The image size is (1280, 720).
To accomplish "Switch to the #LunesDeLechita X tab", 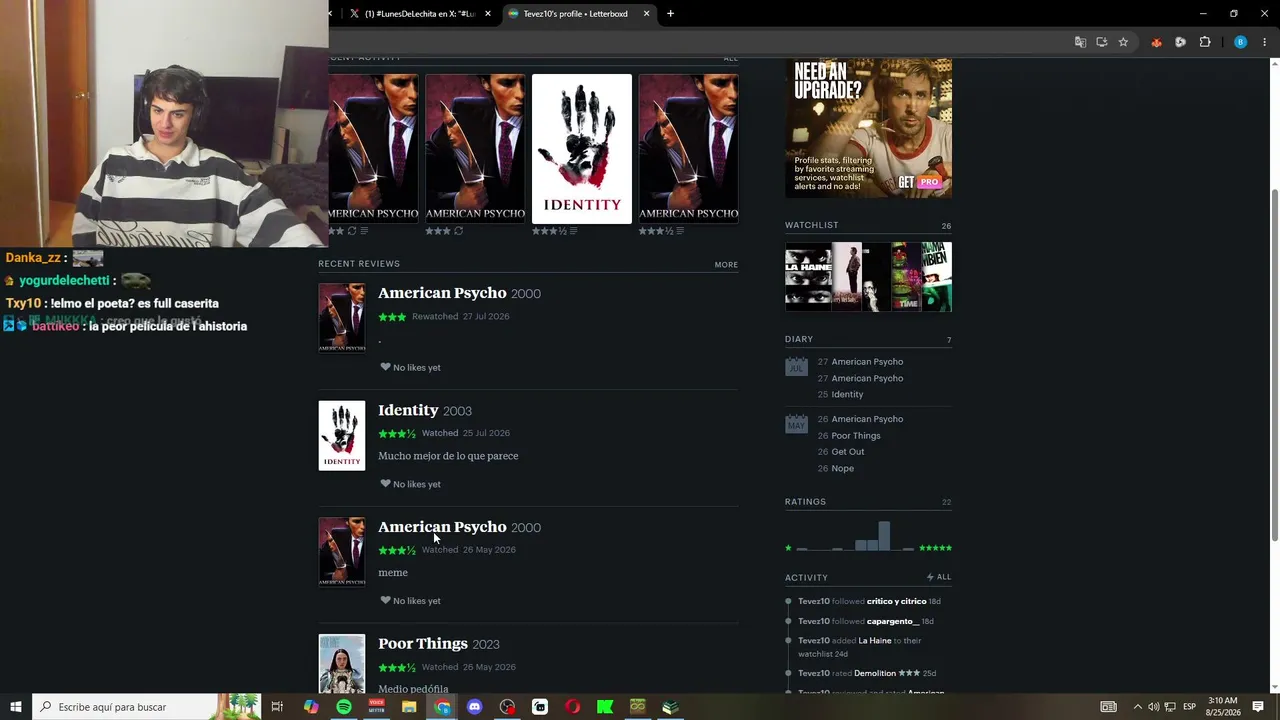I will (x=420, y=14).
